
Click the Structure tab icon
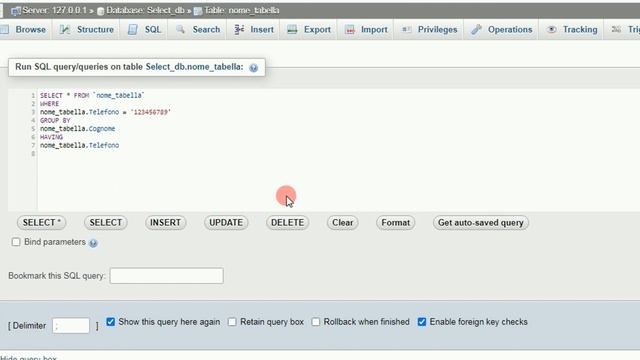coord(65,29)
